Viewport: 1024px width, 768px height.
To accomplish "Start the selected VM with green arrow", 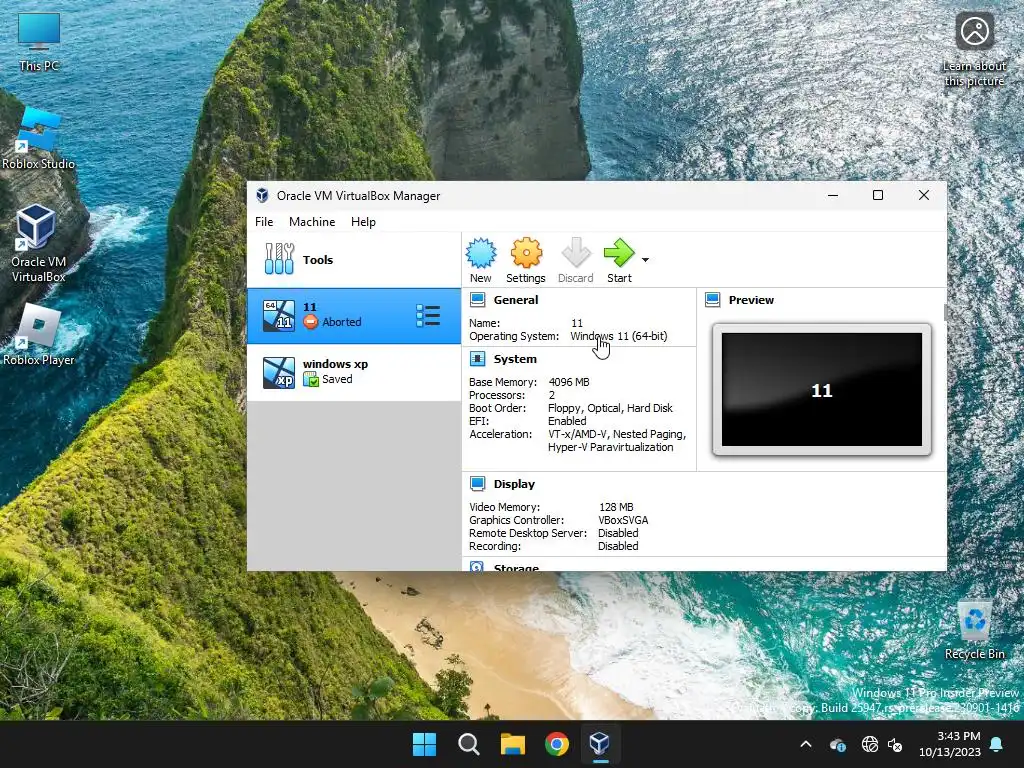I will click(619, 260).
